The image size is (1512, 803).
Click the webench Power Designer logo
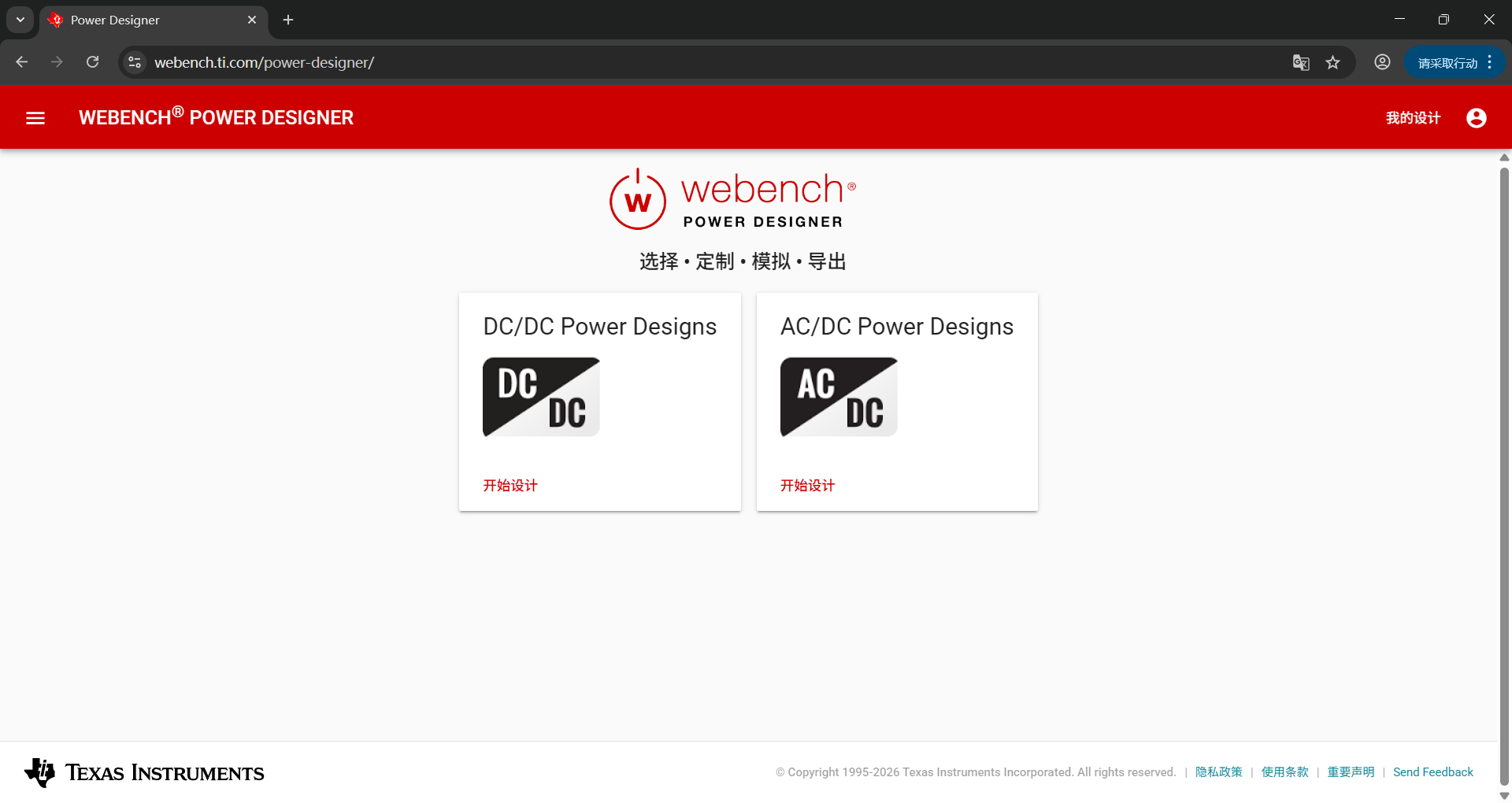[733, 199]
